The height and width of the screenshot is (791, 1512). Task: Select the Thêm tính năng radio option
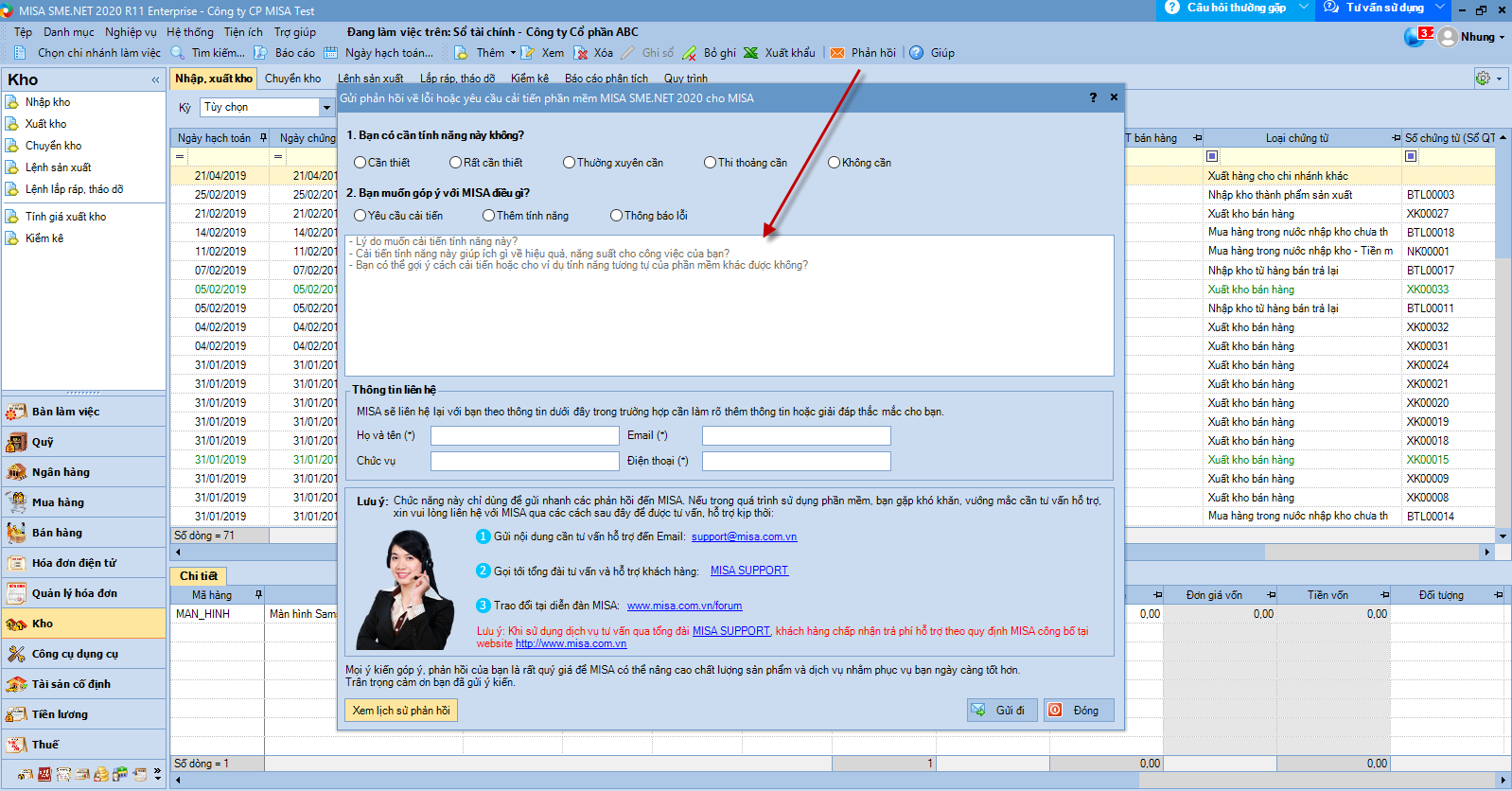pos(488,216)
